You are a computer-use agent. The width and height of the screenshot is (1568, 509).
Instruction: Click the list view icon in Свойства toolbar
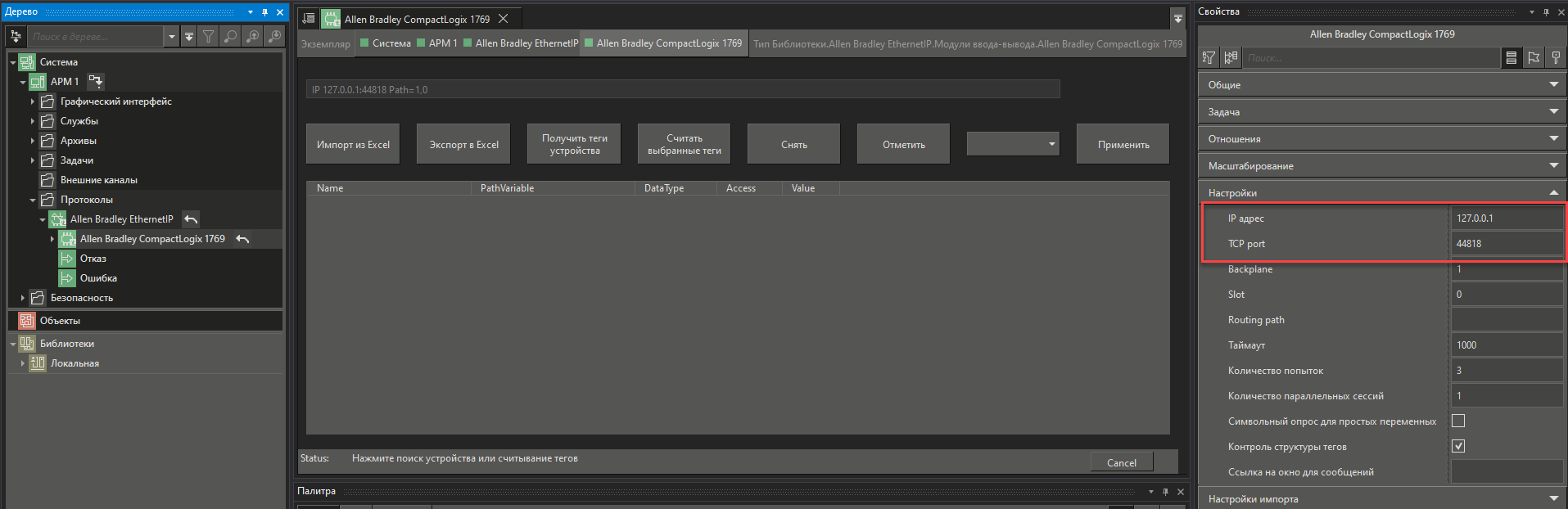[x=1512, y=58]
